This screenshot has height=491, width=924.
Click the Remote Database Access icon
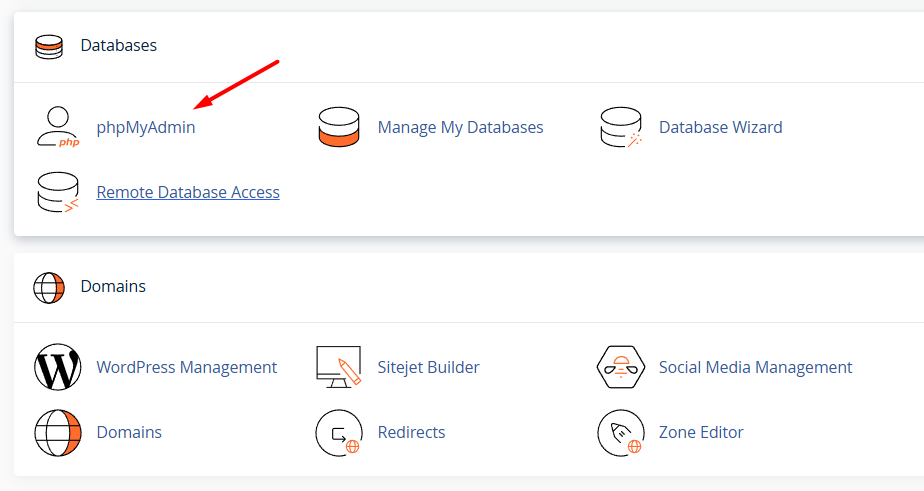coord(56,192)
